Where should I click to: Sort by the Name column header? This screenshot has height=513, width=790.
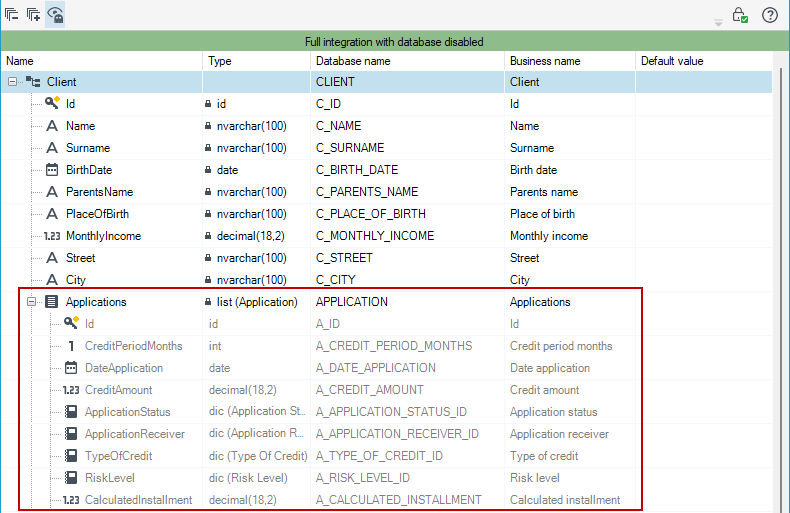pos(102,61)
